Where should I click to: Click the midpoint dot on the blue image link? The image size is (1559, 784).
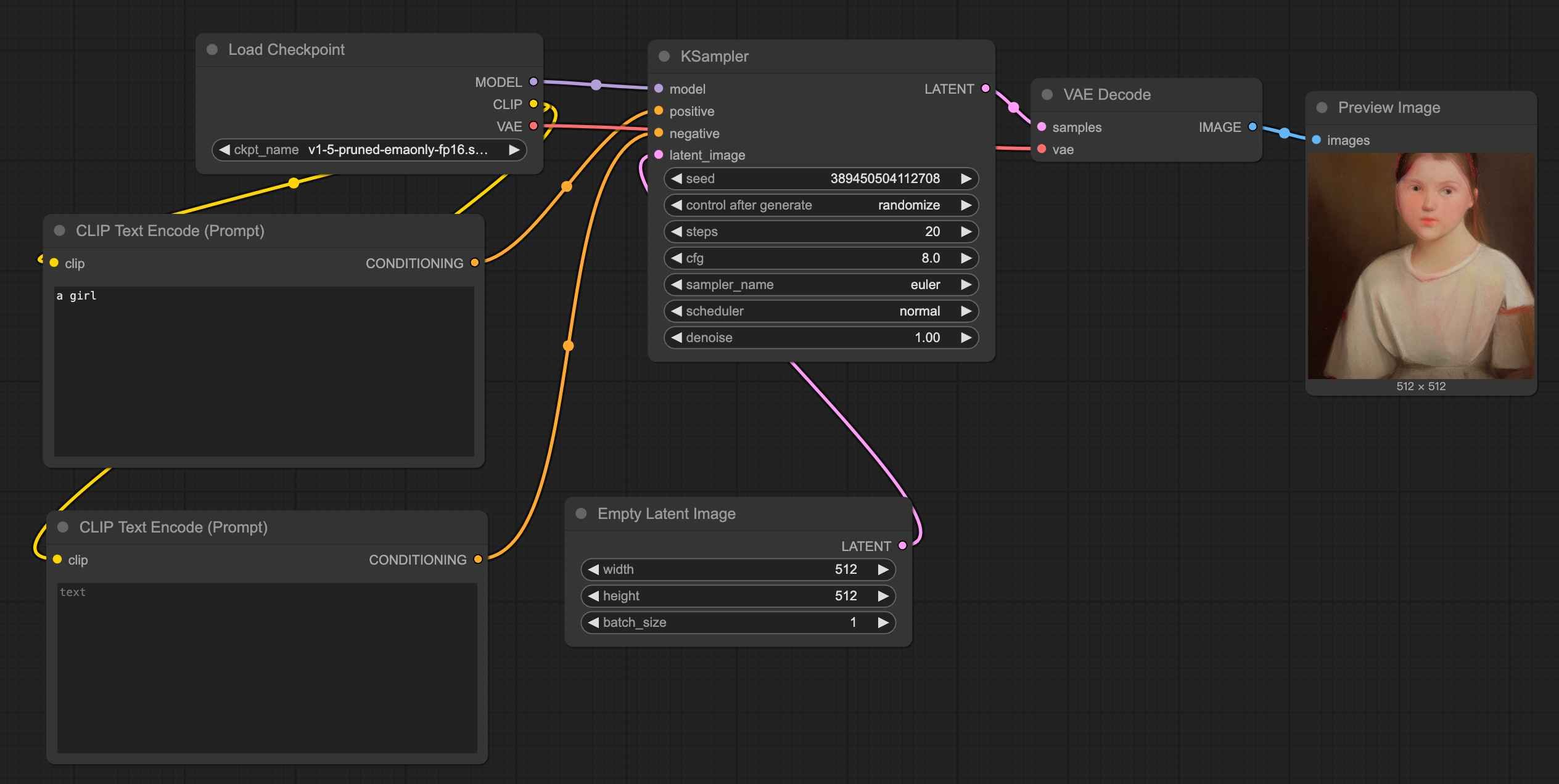point(1284,133)
